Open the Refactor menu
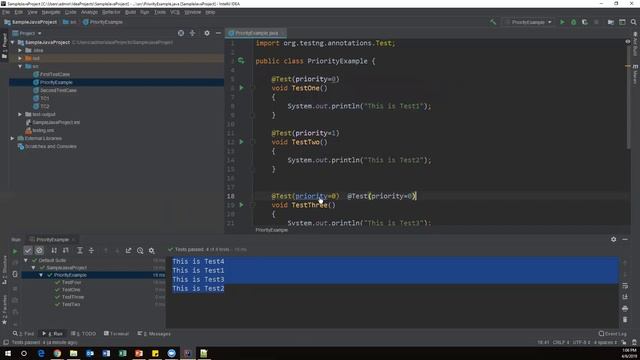 111,12
